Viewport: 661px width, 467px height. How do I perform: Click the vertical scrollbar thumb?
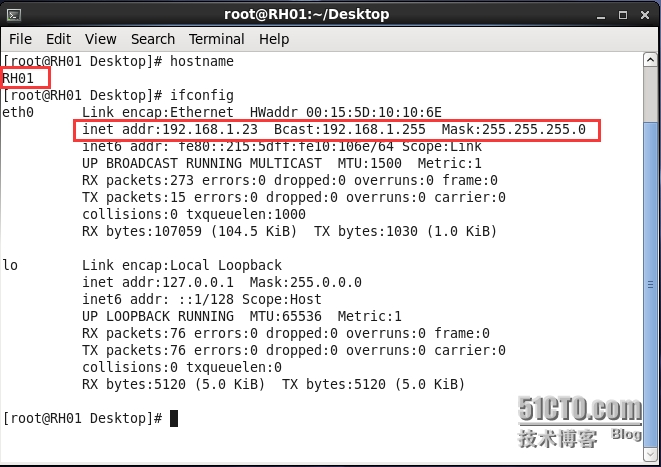coord(650,285)
